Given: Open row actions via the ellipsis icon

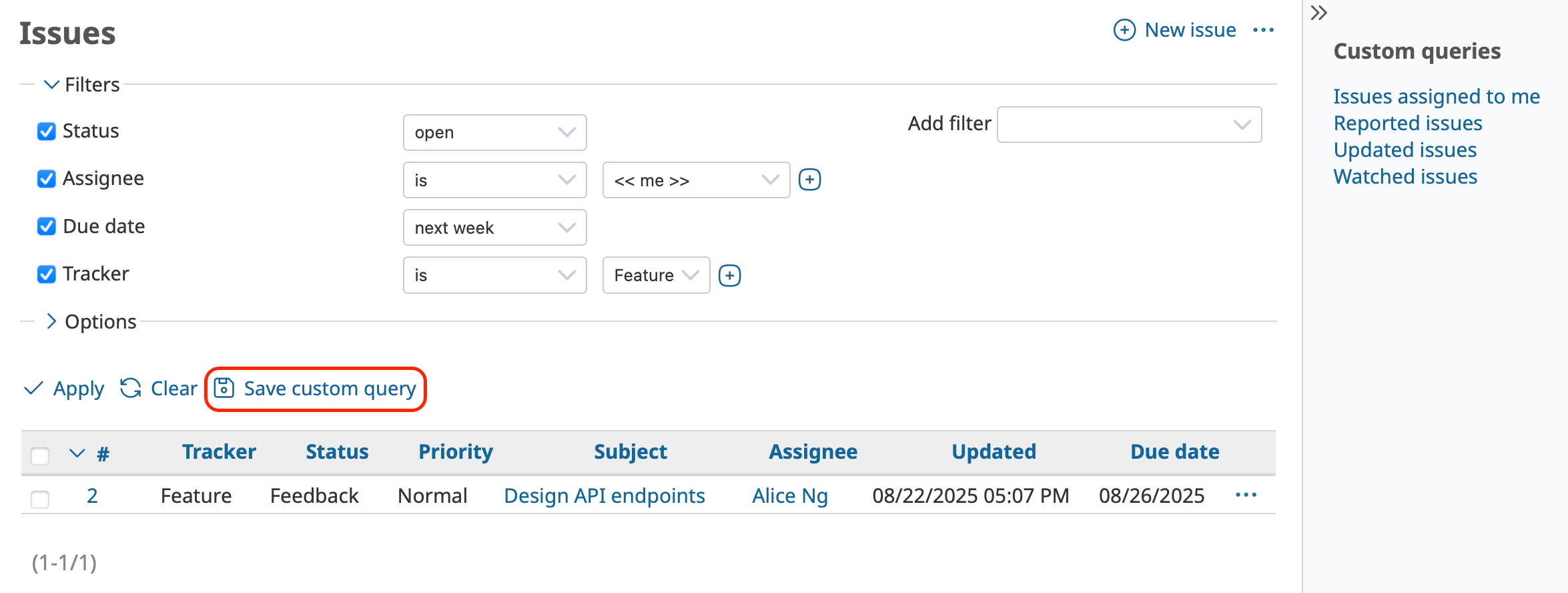Looking at the screenshot, I should pyautogui.click(x=1246, y=495).
